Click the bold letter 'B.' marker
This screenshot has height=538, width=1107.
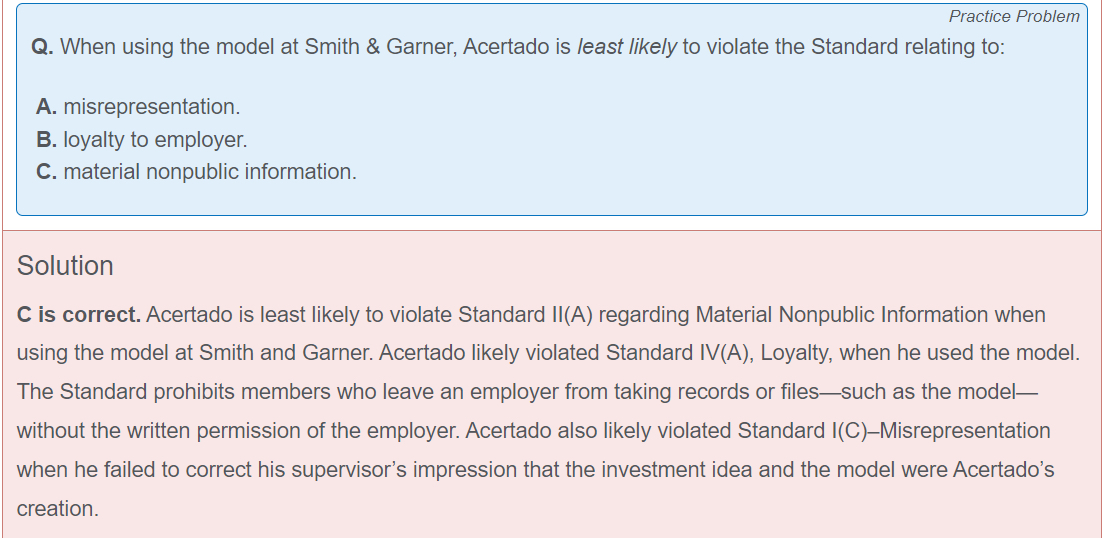point(47,139)
